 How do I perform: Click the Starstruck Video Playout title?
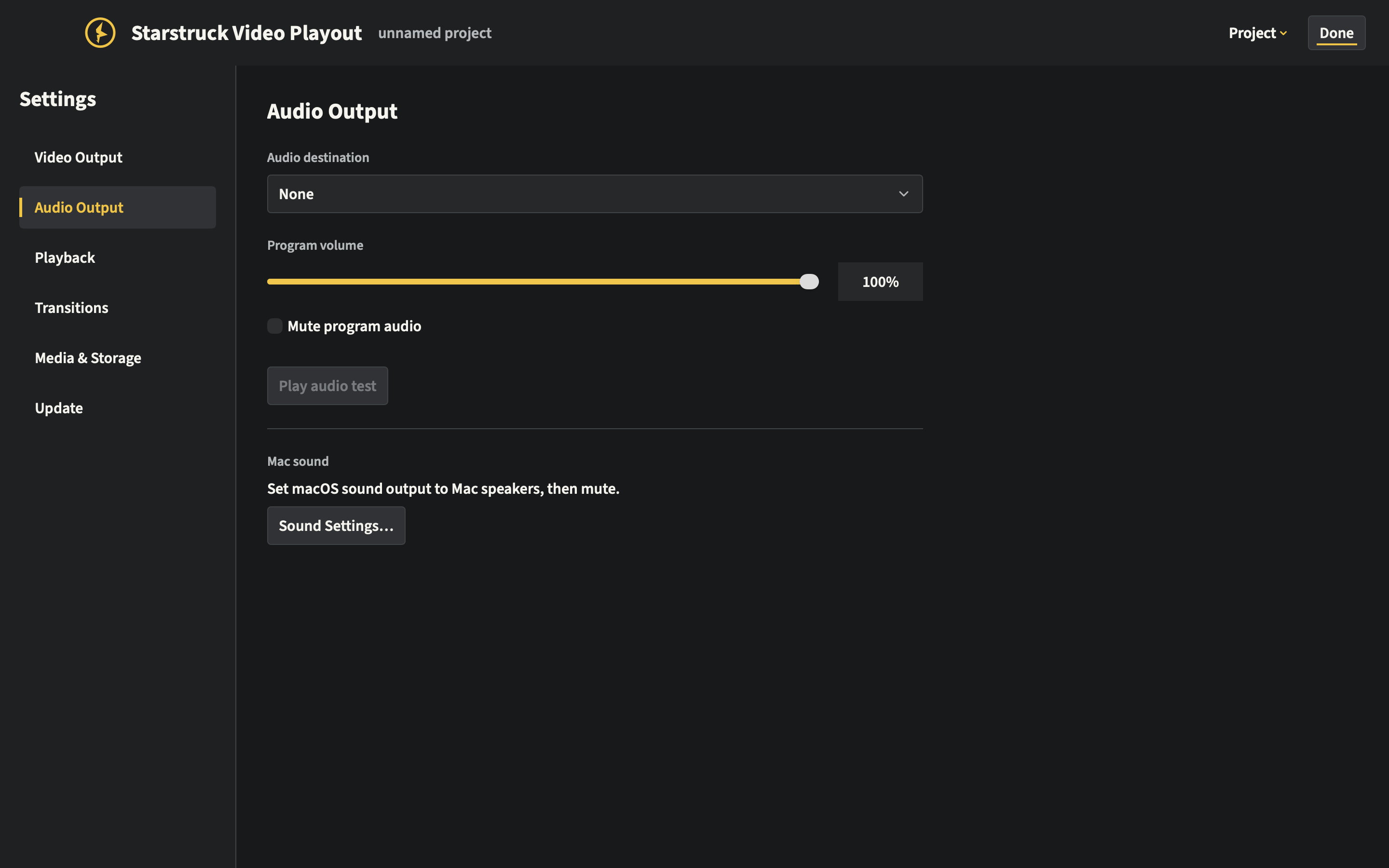click(246, 33)
